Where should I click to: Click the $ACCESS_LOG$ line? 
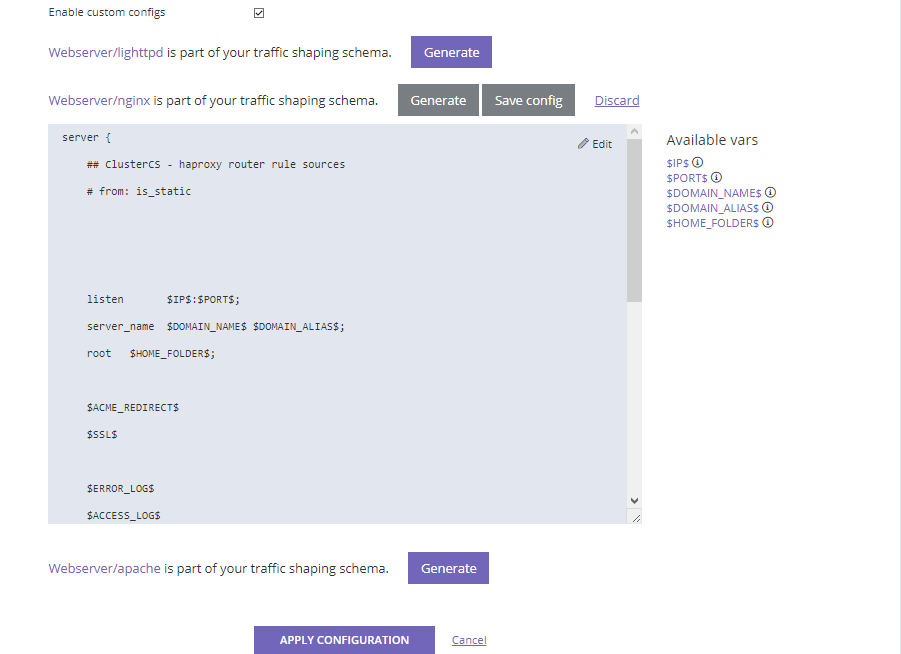click(124, 515)
